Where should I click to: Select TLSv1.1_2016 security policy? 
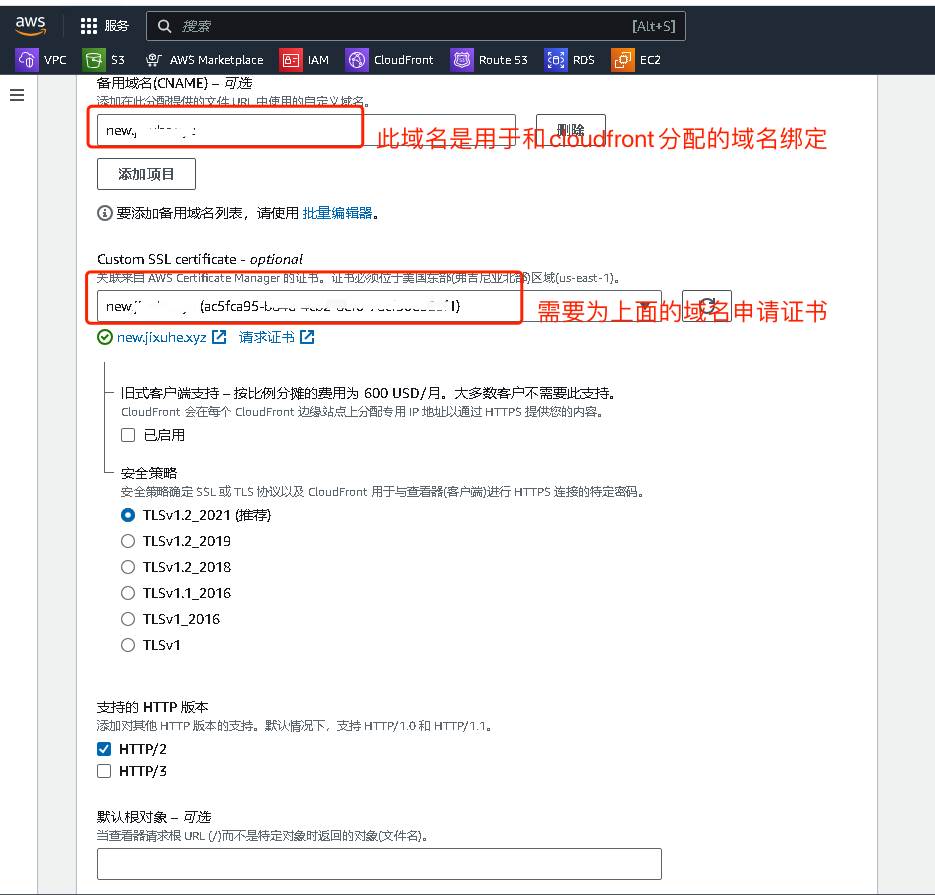tap(128, 593)
